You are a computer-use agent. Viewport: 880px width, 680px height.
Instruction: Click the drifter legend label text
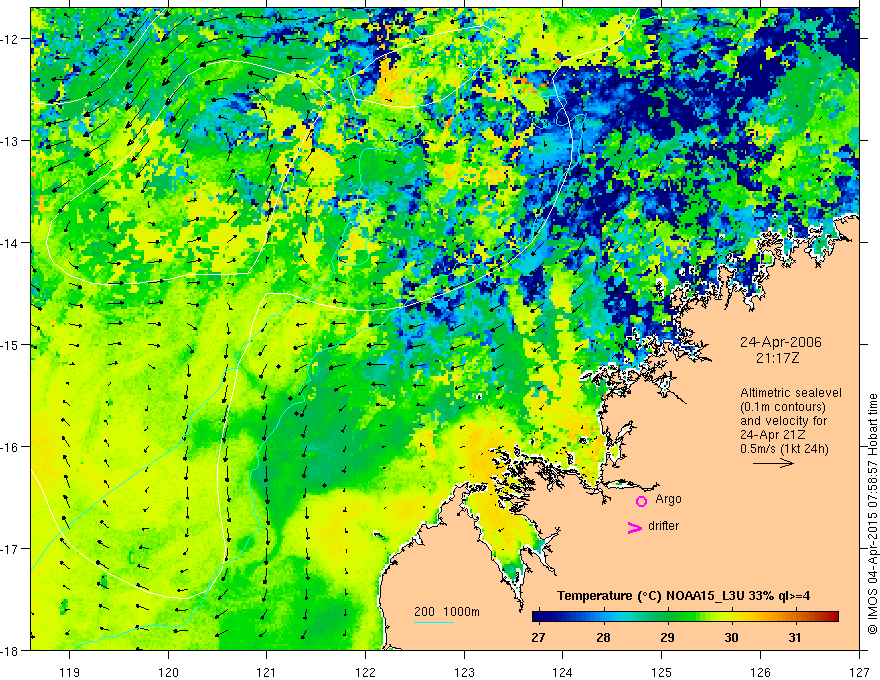pyautogui.click(x=663, y=526)
